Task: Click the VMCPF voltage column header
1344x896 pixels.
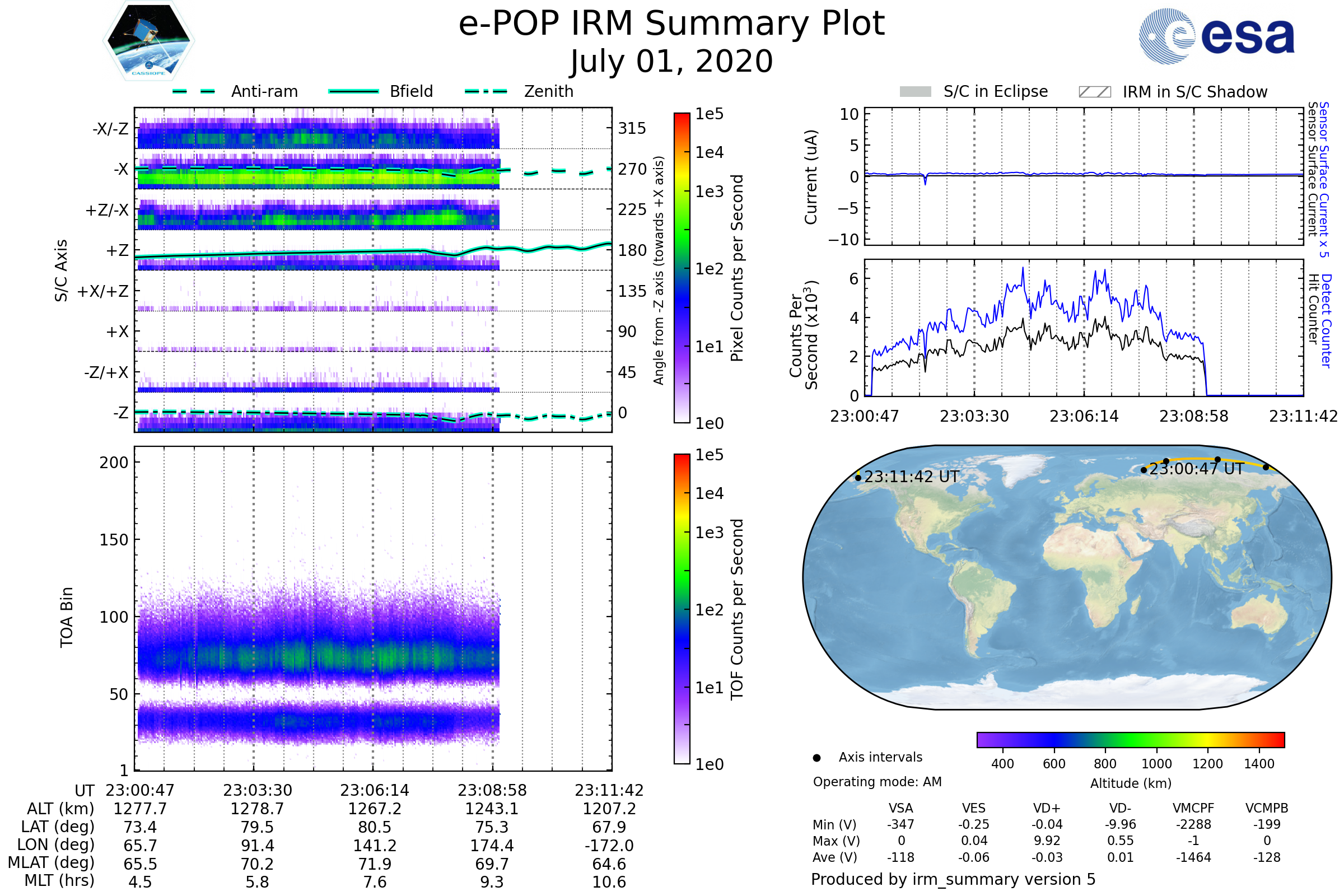Action: (1193, 808)
